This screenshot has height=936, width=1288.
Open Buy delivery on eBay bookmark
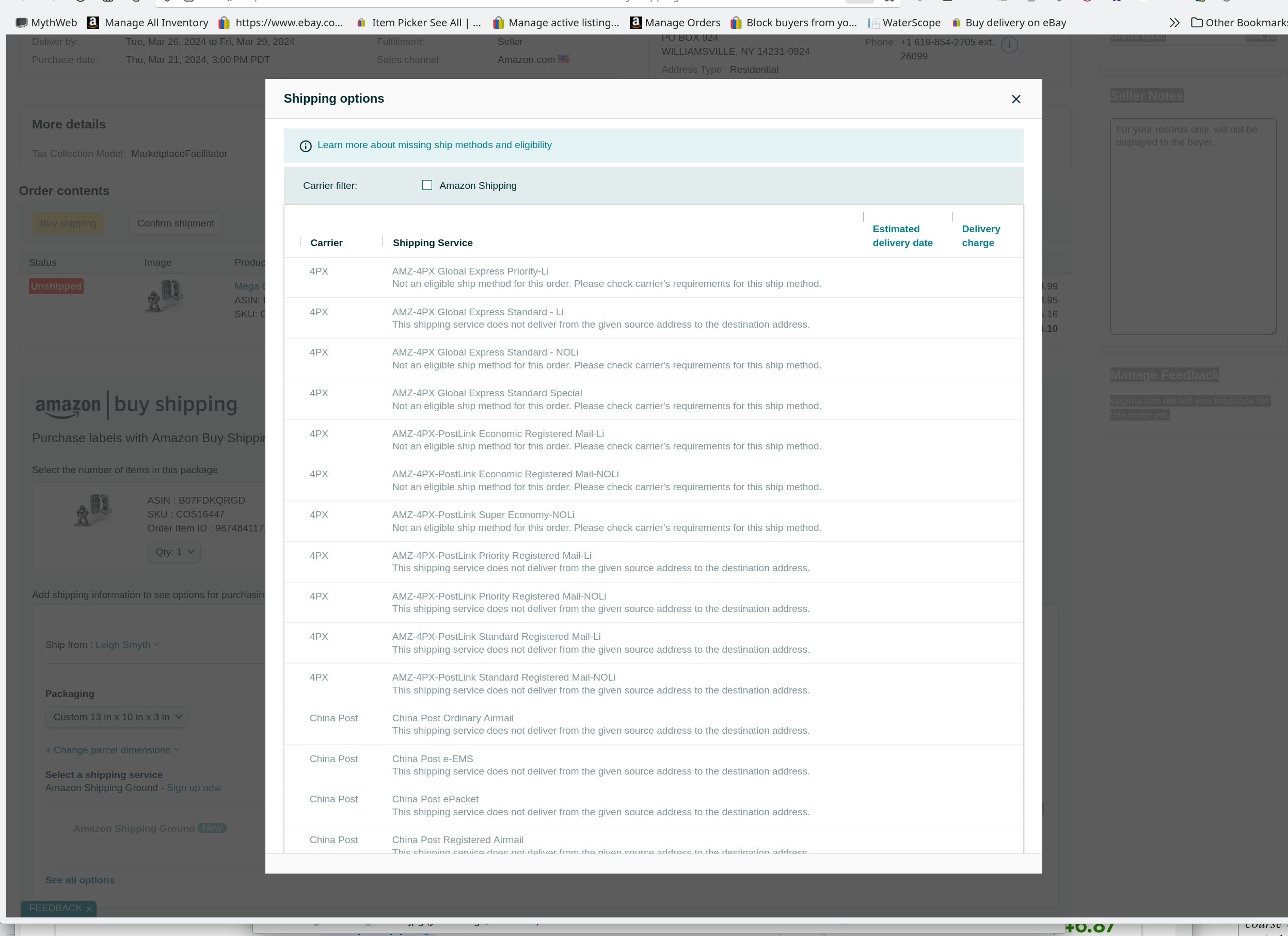1009,23
